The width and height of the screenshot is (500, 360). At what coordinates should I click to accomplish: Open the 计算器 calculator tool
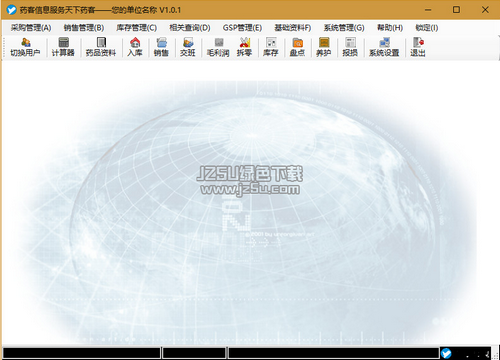point(63,47)
